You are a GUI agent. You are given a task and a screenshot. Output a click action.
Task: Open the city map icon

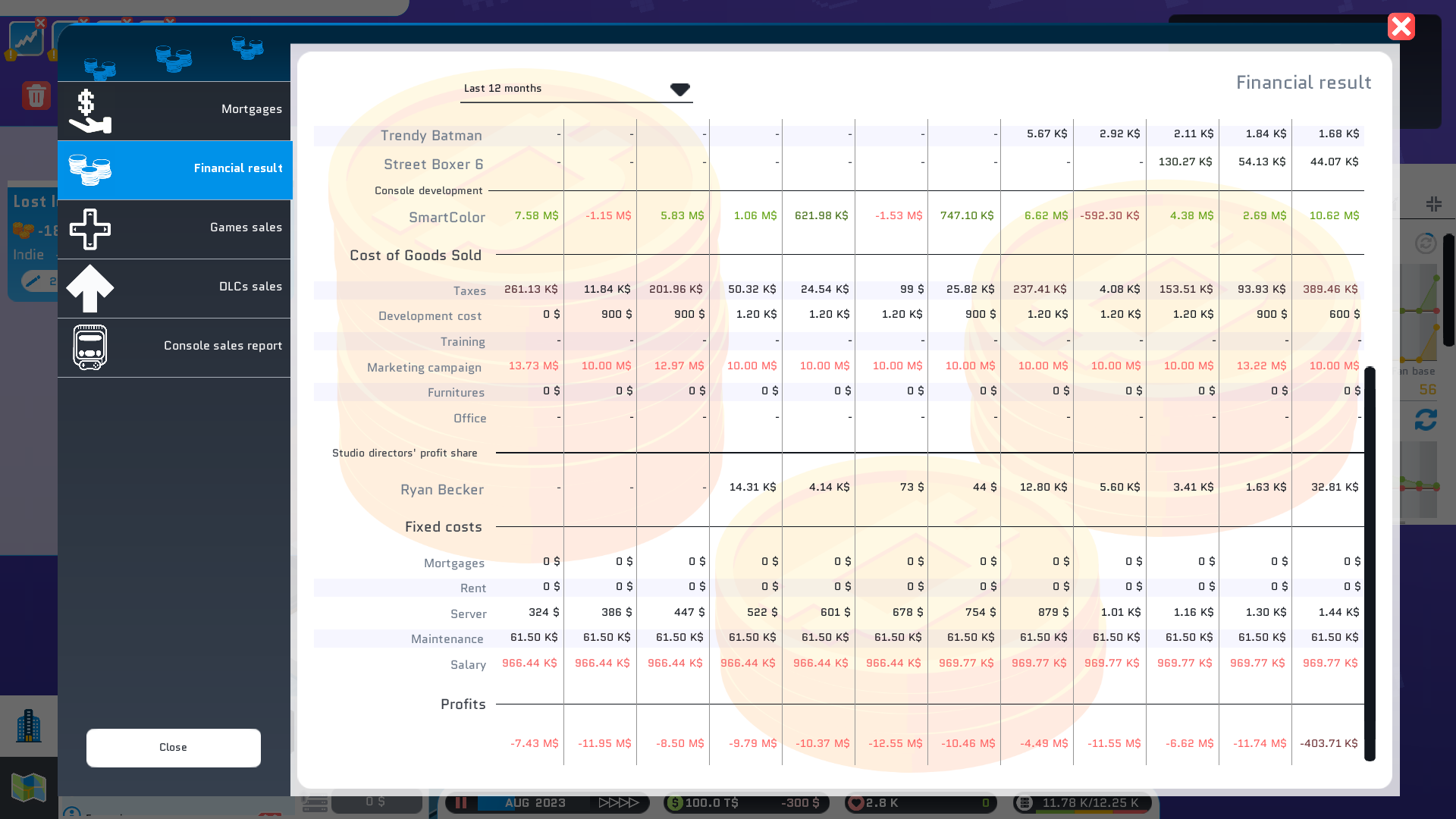tap(29, 787)
